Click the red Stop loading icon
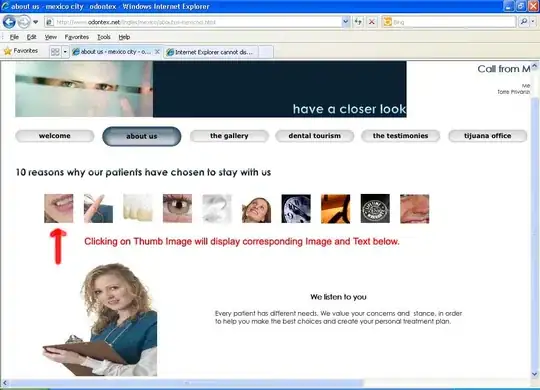540x390 pixels. (x=372, y=22)
